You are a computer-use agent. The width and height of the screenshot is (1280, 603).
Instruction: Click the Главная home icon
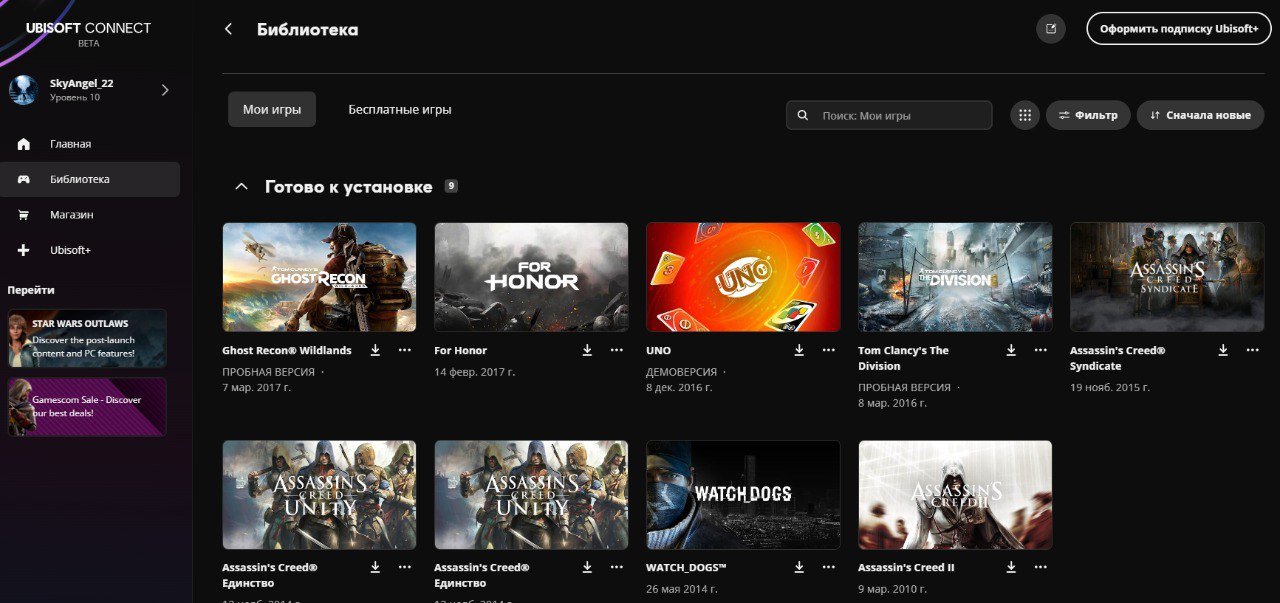(x=24, y=144)
